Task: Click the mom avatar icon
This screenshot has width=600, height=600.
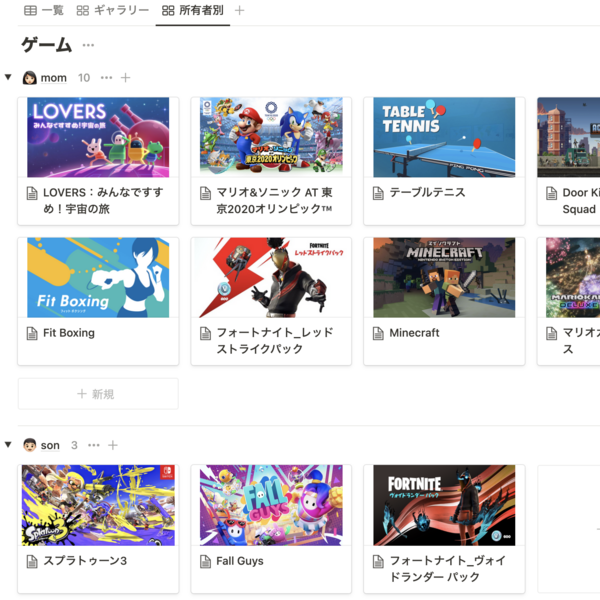Action: click(29, 78)
